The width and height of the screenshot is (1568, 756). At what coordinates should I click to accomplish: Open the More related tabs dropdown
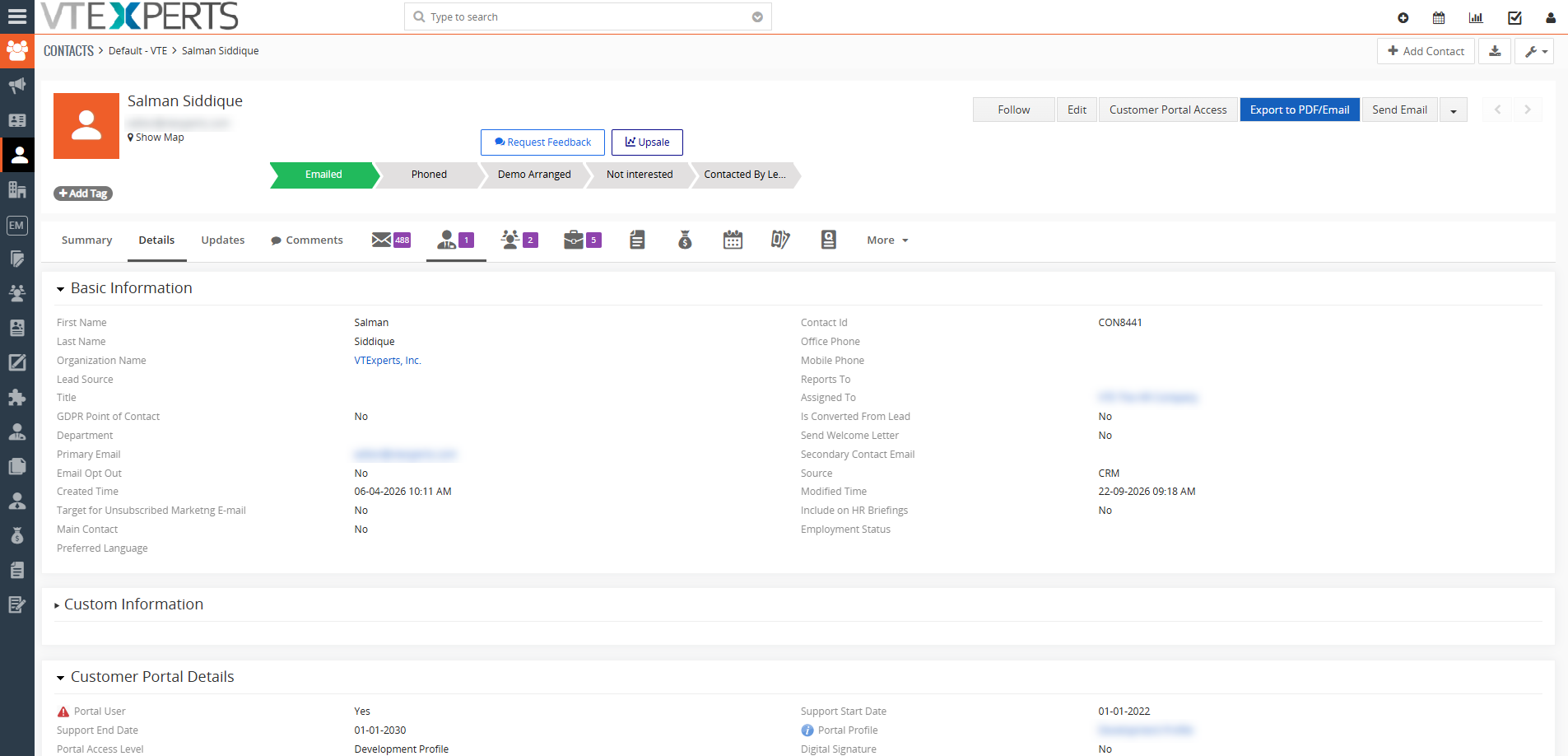pos(887,240)
